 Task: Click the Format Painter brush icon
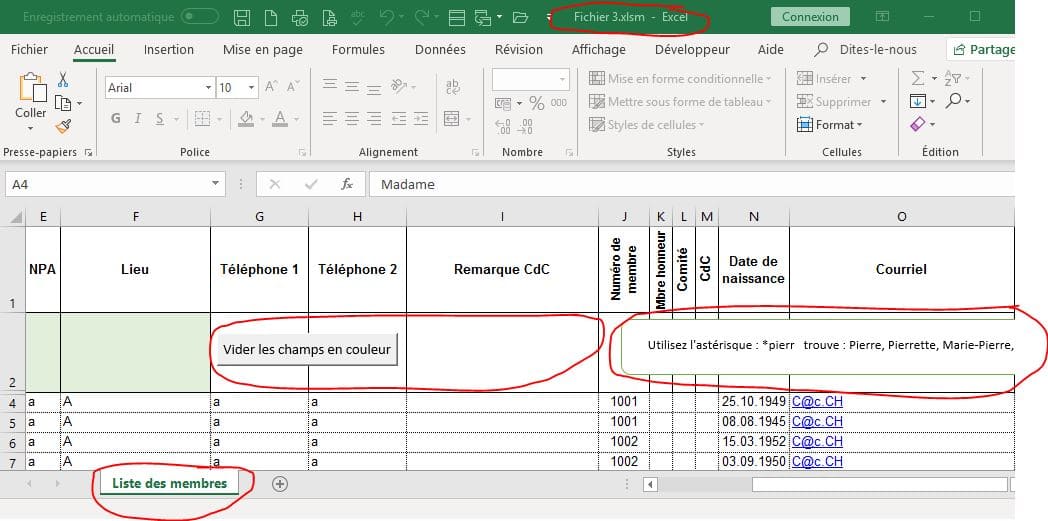click(x=63, y=126)
